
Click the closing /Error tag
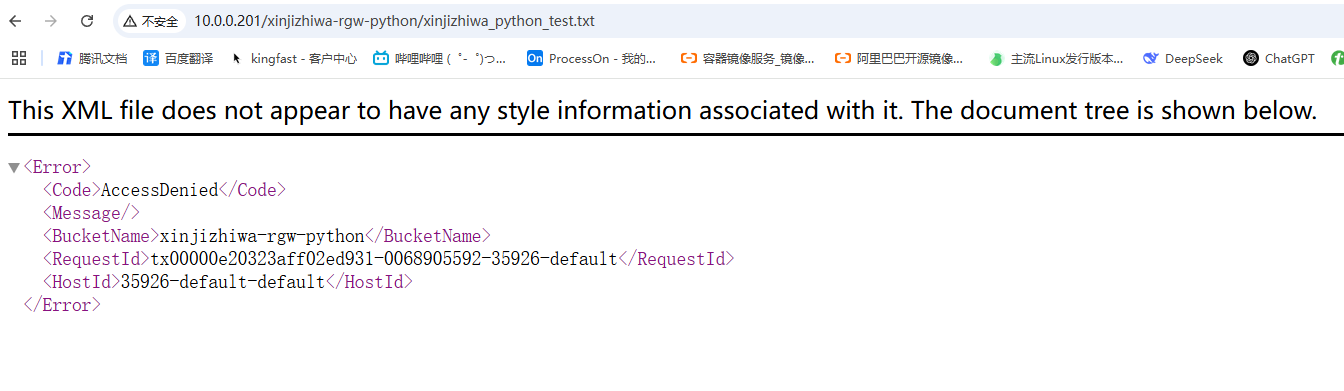(62, 305)
